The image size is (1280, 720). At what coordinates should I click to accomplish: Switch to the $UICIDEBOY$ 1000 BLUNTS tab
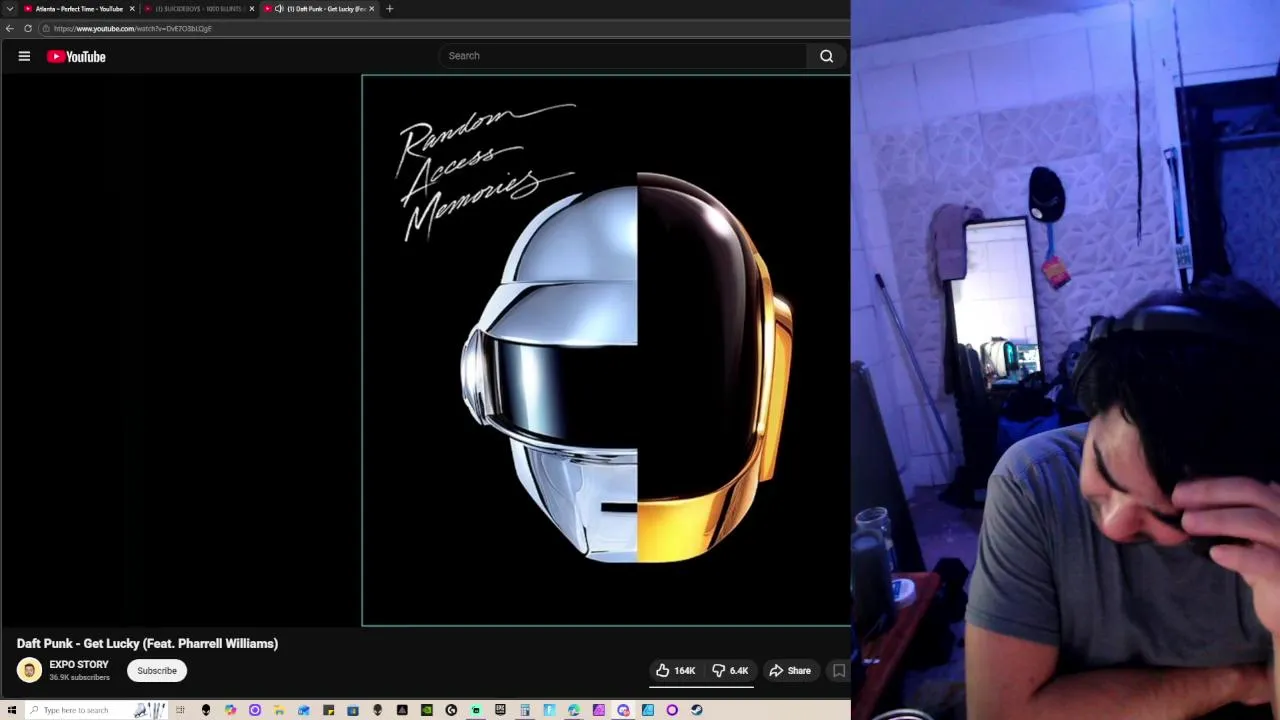click(x=199, y=9)
